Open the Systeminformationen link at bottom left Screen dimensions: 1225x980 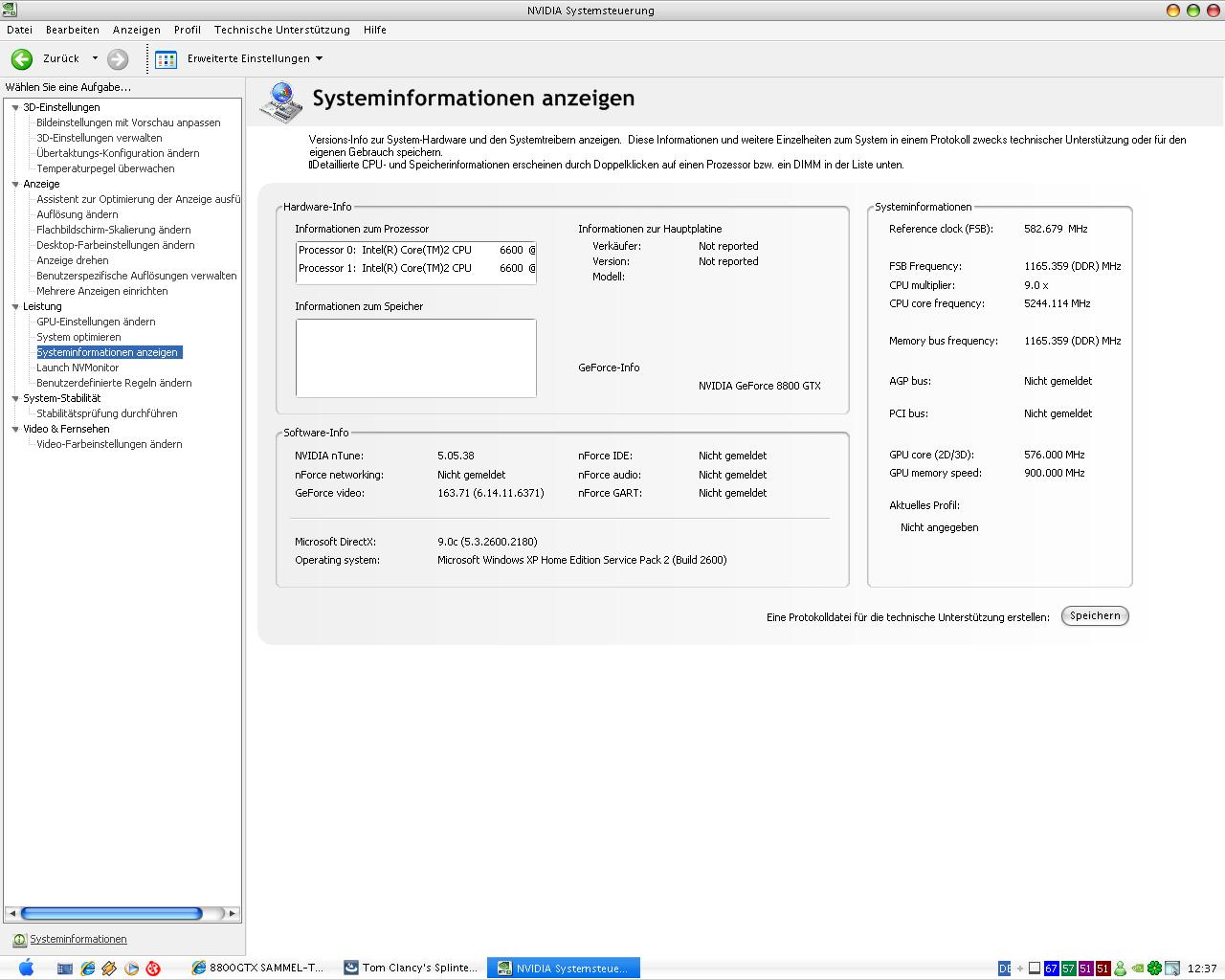pyautogui.click(x=78, y=939)
